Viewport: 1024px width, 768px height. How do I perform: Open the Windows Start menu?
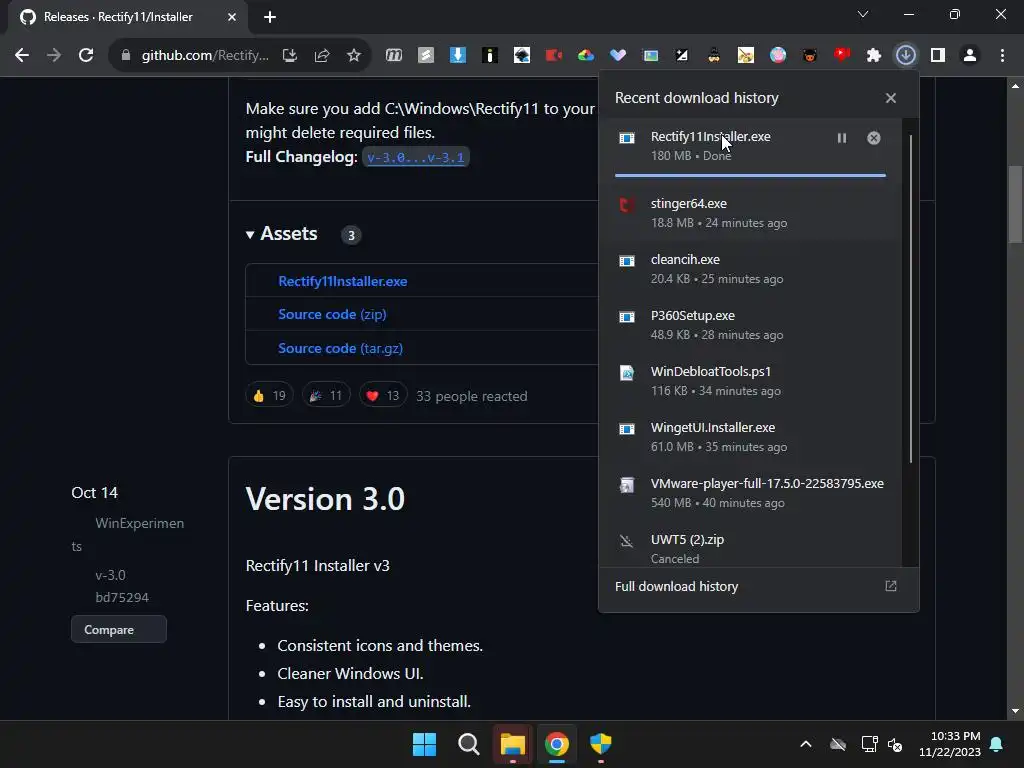click(x=424, y=744)
